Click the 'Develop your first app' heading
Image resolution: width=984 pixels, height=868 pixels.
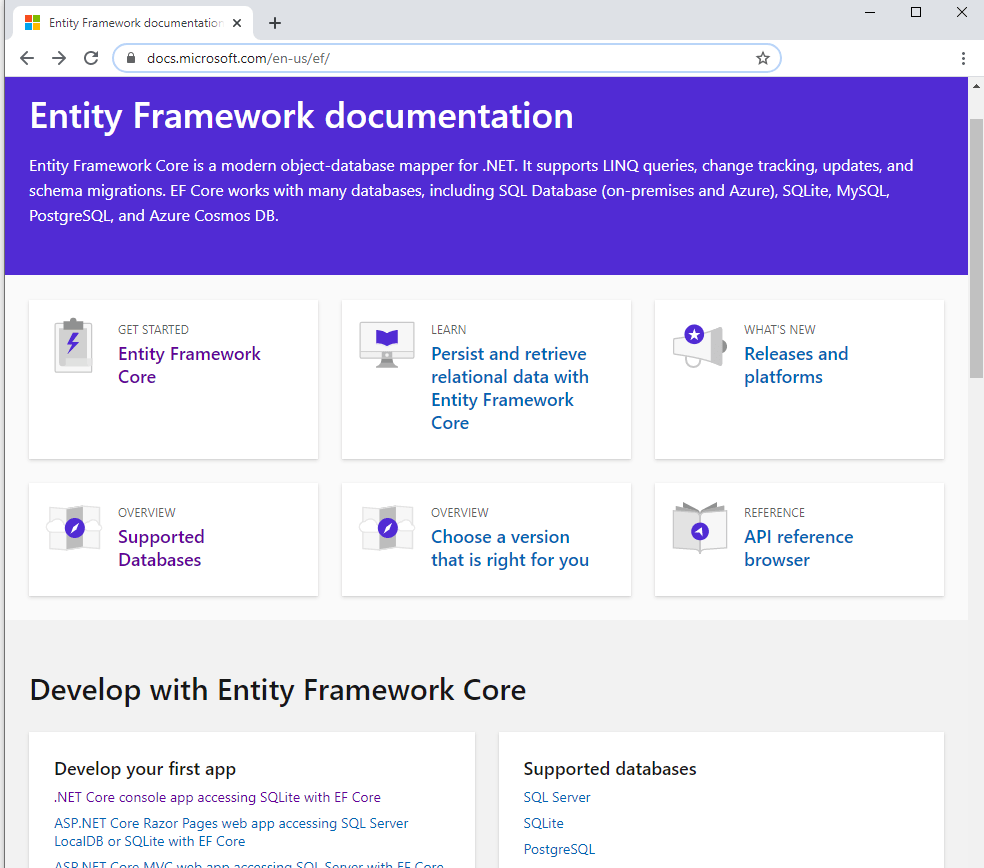145,769
